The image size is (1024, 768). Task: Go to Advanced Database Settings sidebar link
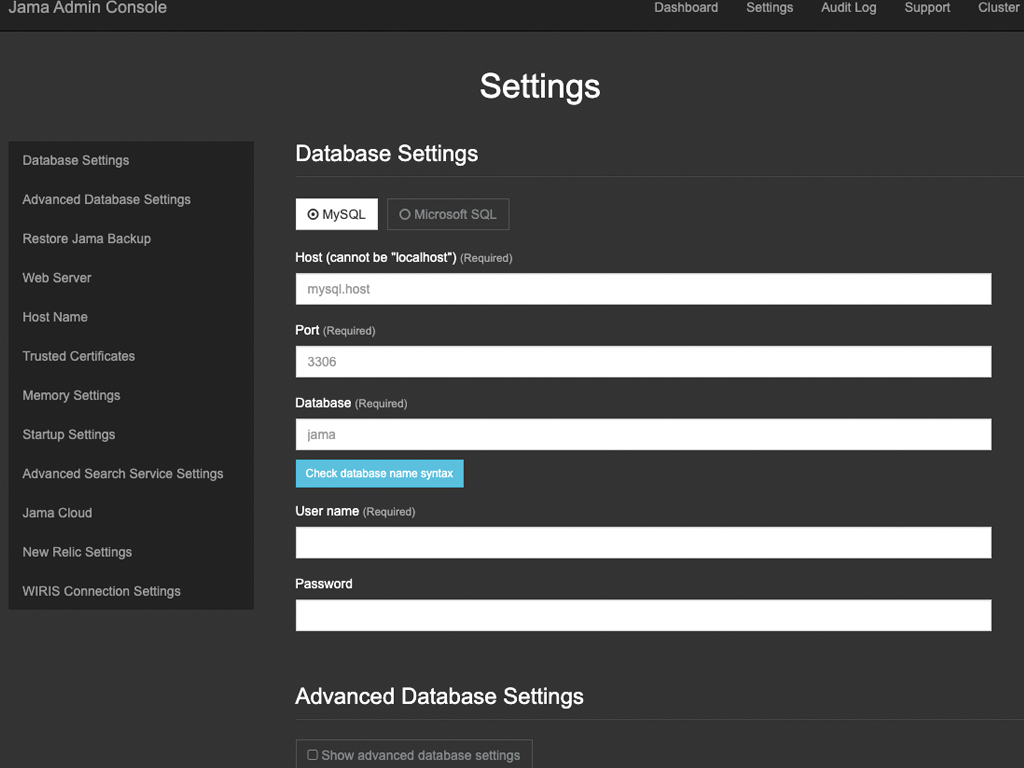(x=106, y=199)
